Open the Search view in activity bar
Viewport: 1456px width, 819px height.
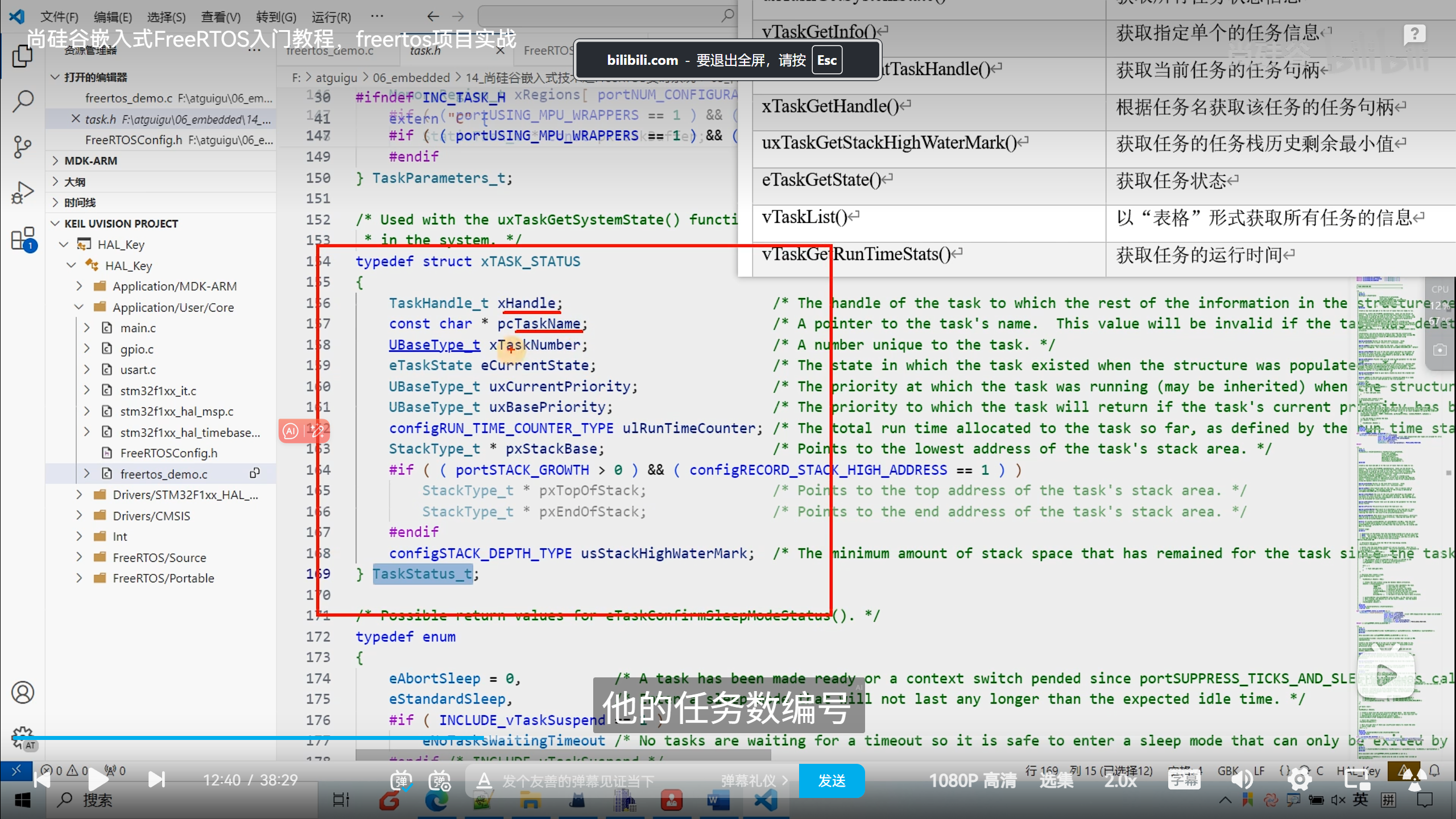tap(23, 101)
